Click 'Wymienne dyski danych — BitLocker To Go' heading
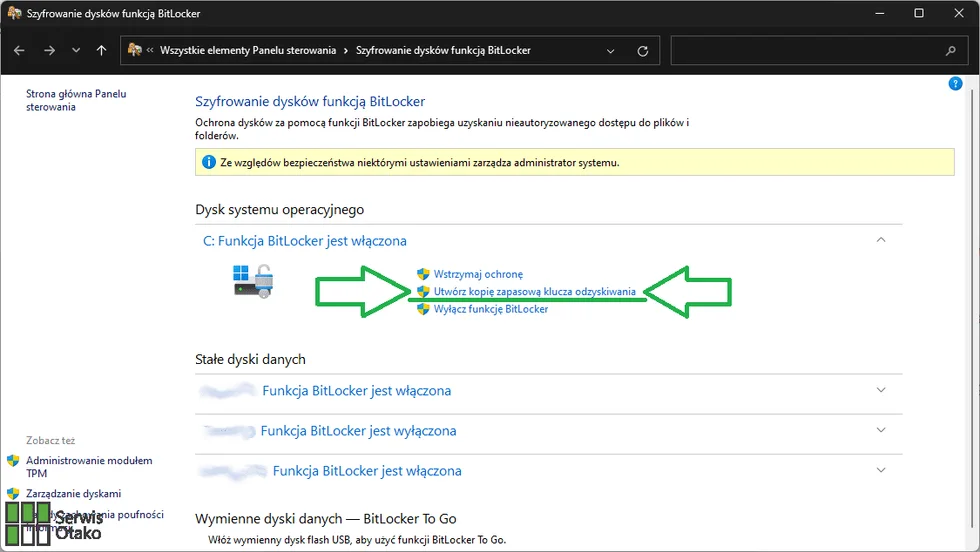The image size is (980, 552). pyautogui.click(x=326, y=519)
